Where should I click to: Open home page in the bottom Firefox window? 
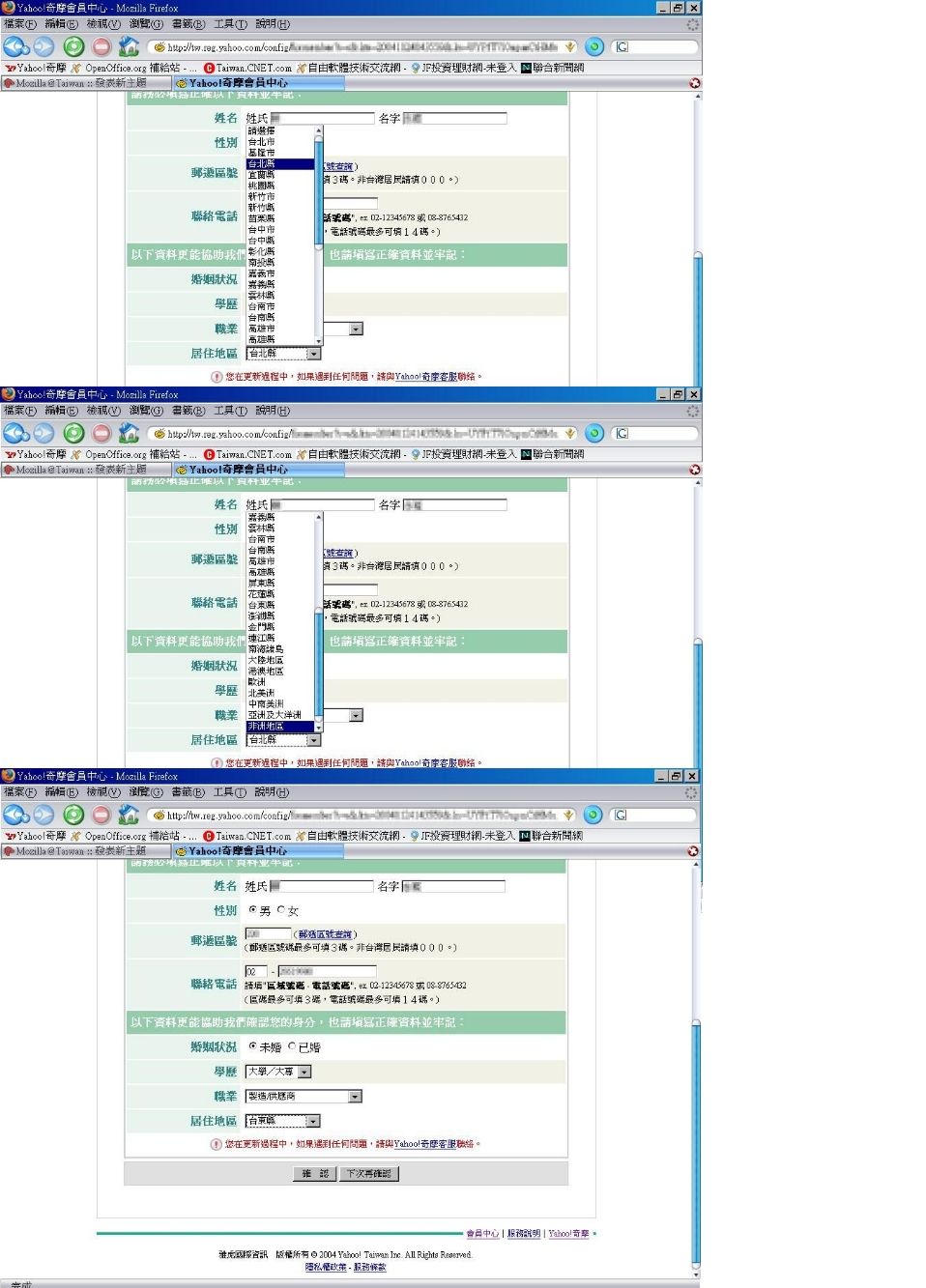pos(129,815)
